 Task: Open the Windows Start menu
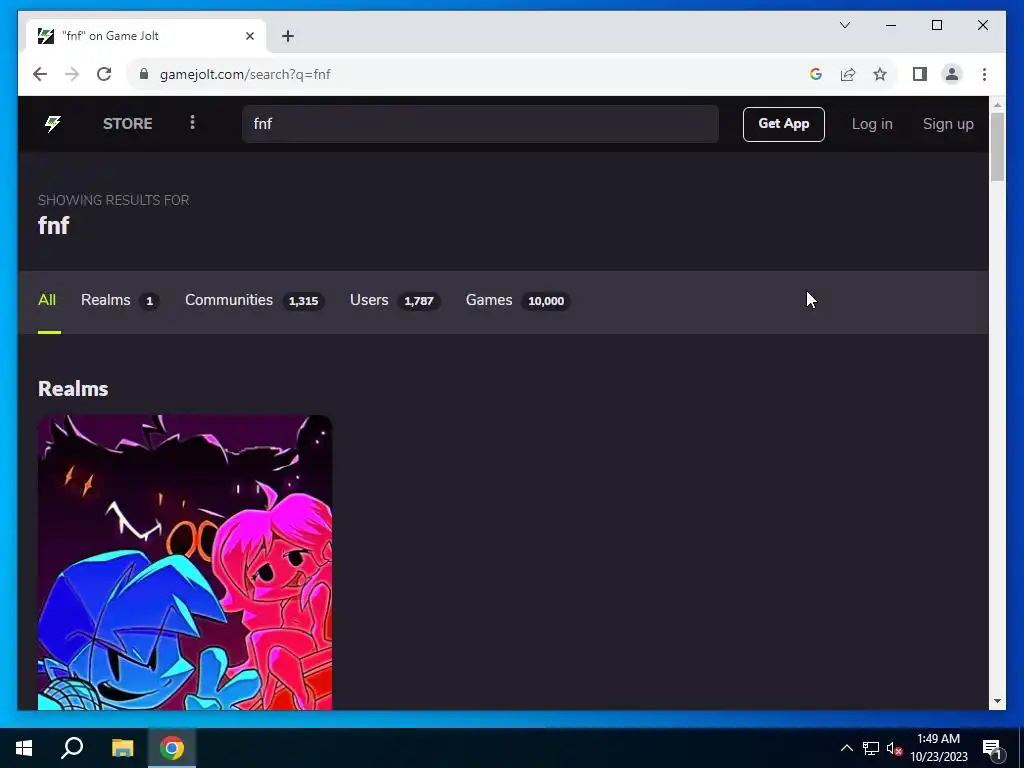[x=24, y=748]
